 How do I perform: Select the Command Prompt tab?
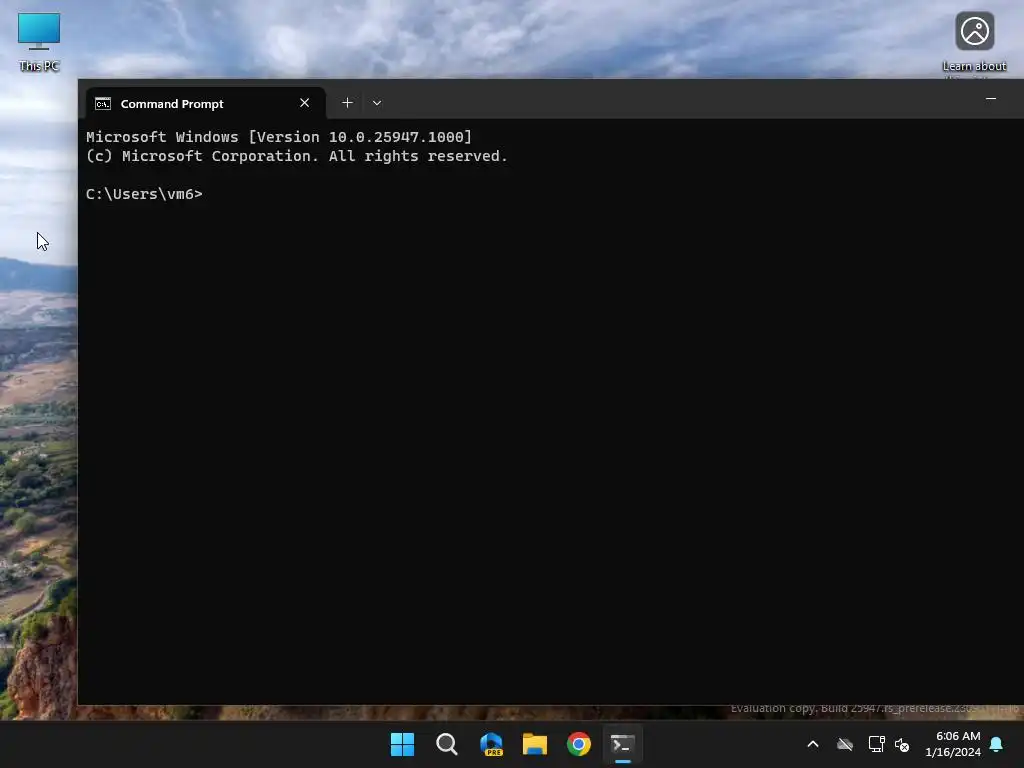[206, 103]
